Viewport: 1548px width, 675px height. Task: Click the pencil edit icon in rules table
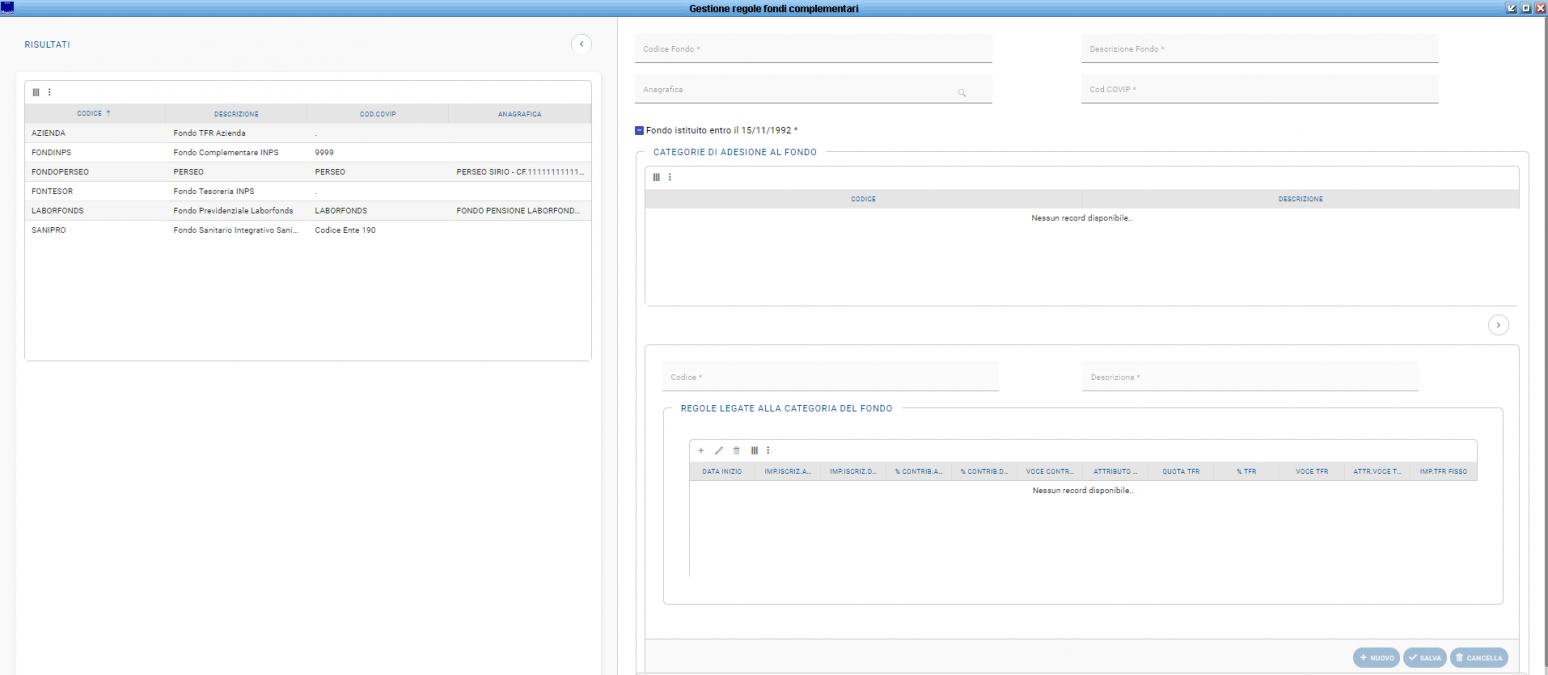pos(718,451)
